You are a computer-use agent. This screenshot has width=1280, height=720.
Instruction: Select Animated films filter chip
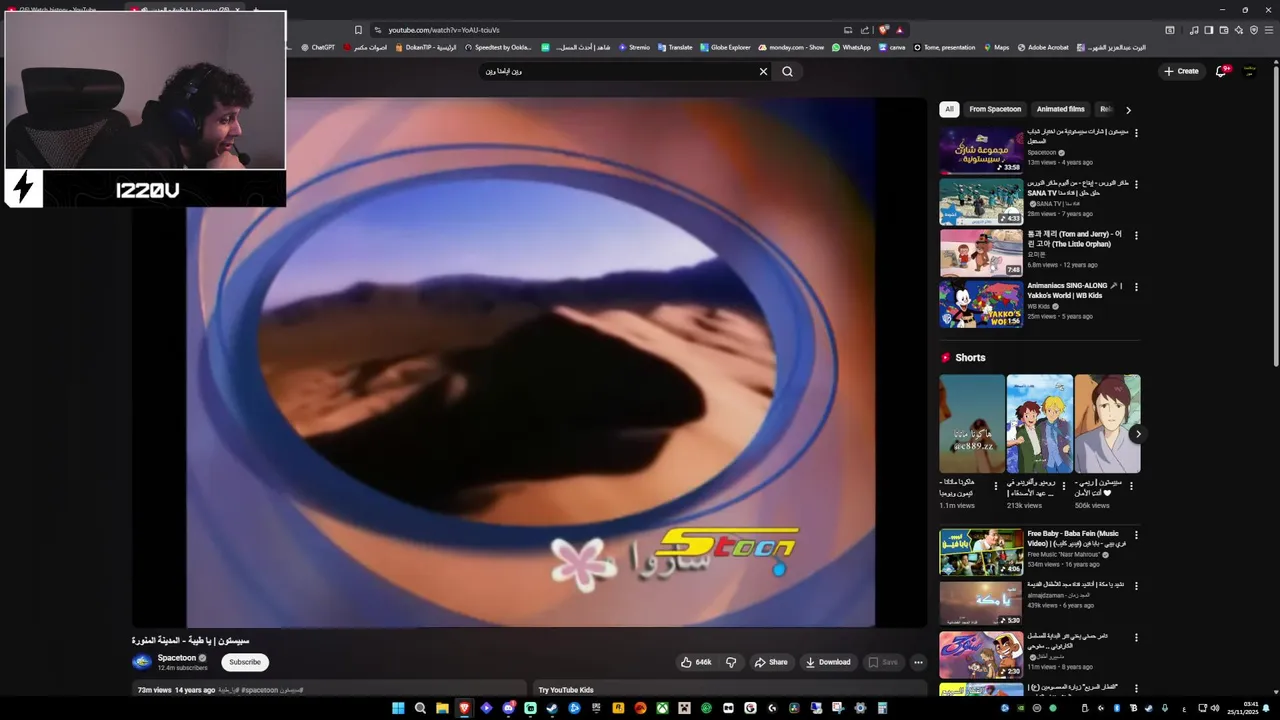[x=1060, y=109]
